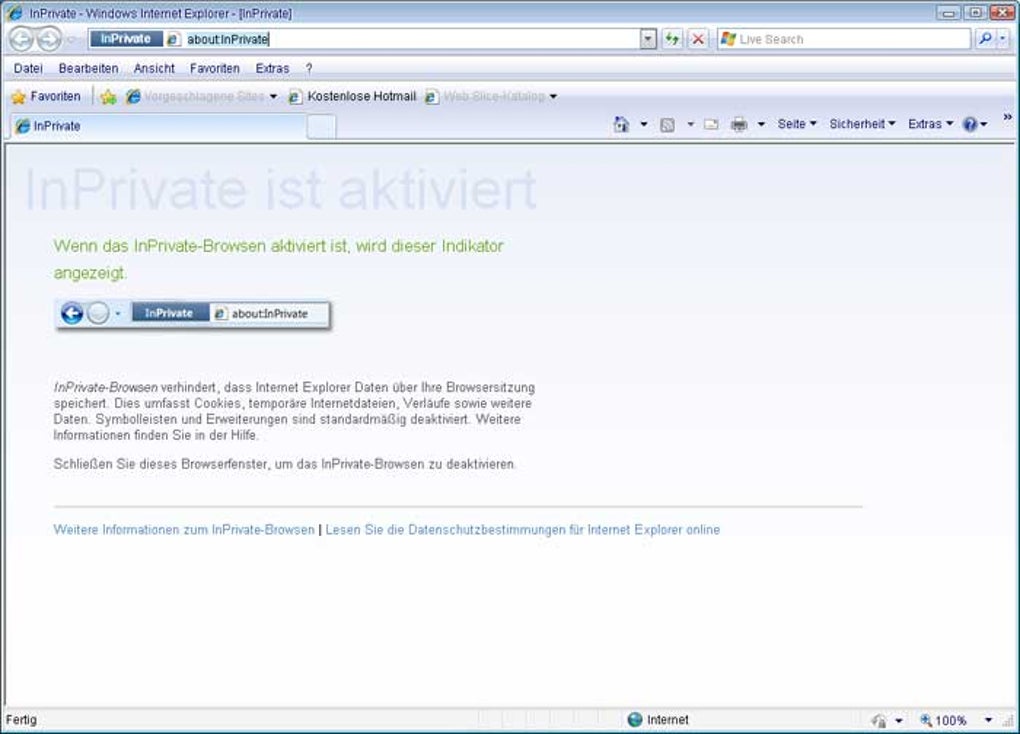
Task: Click the page icon beside about:InPrivate
Action: [172, 40]
